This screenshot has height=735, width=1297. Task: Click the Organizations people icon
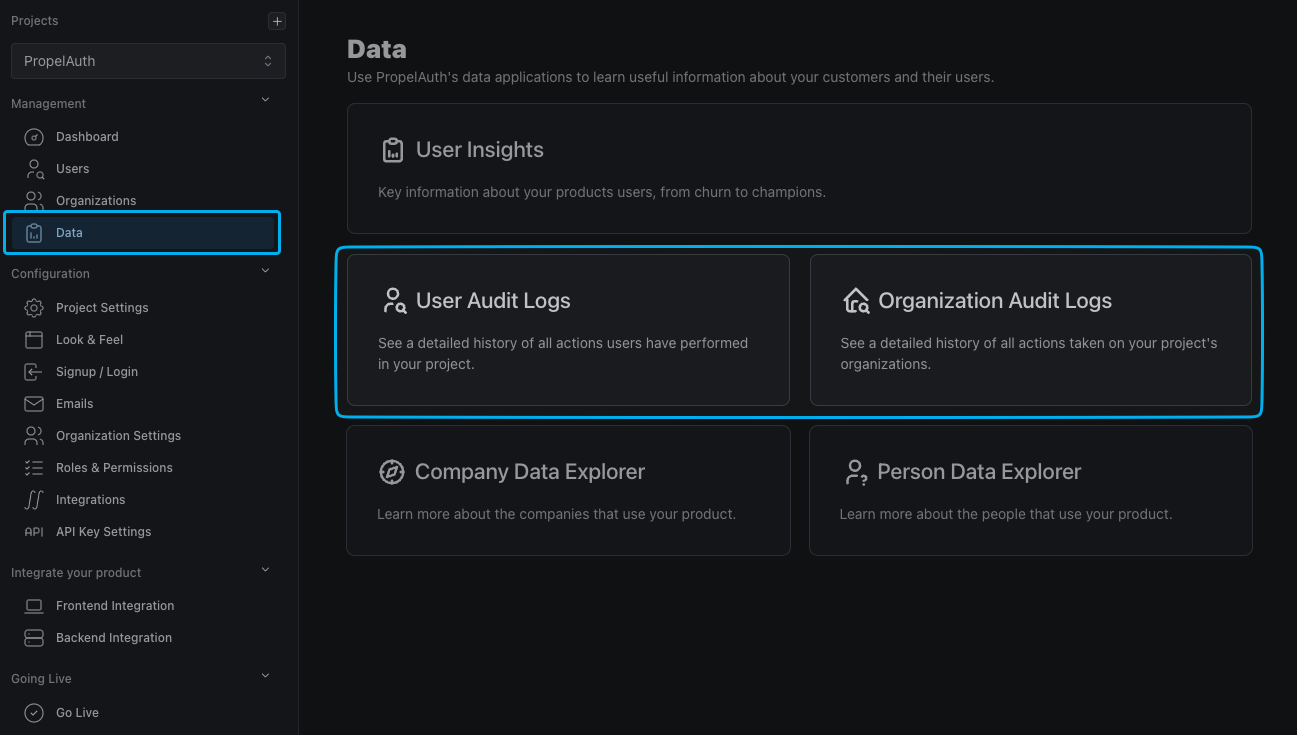34,201
